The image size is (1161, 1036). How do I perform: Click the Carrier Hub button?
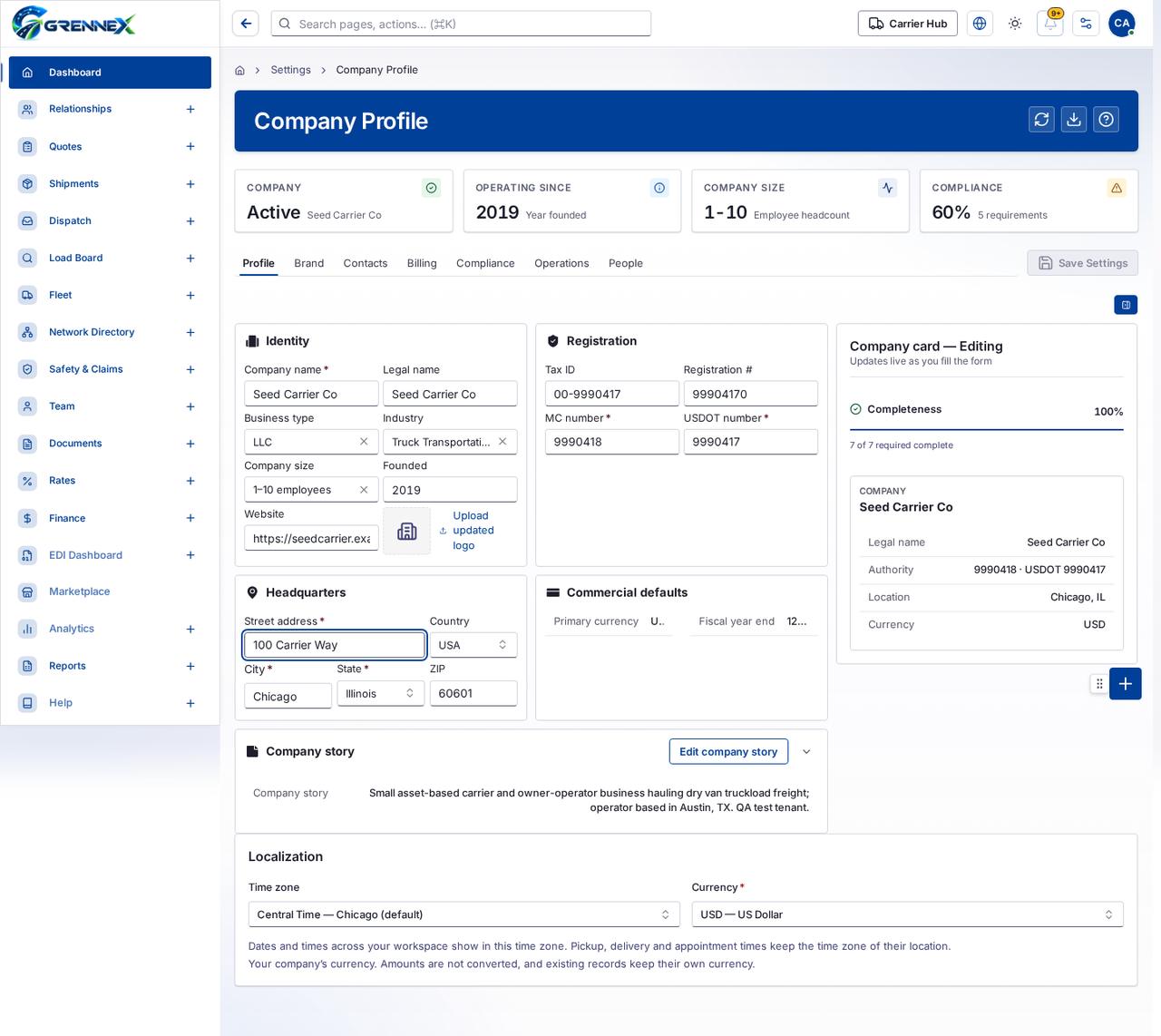point(908,24)
